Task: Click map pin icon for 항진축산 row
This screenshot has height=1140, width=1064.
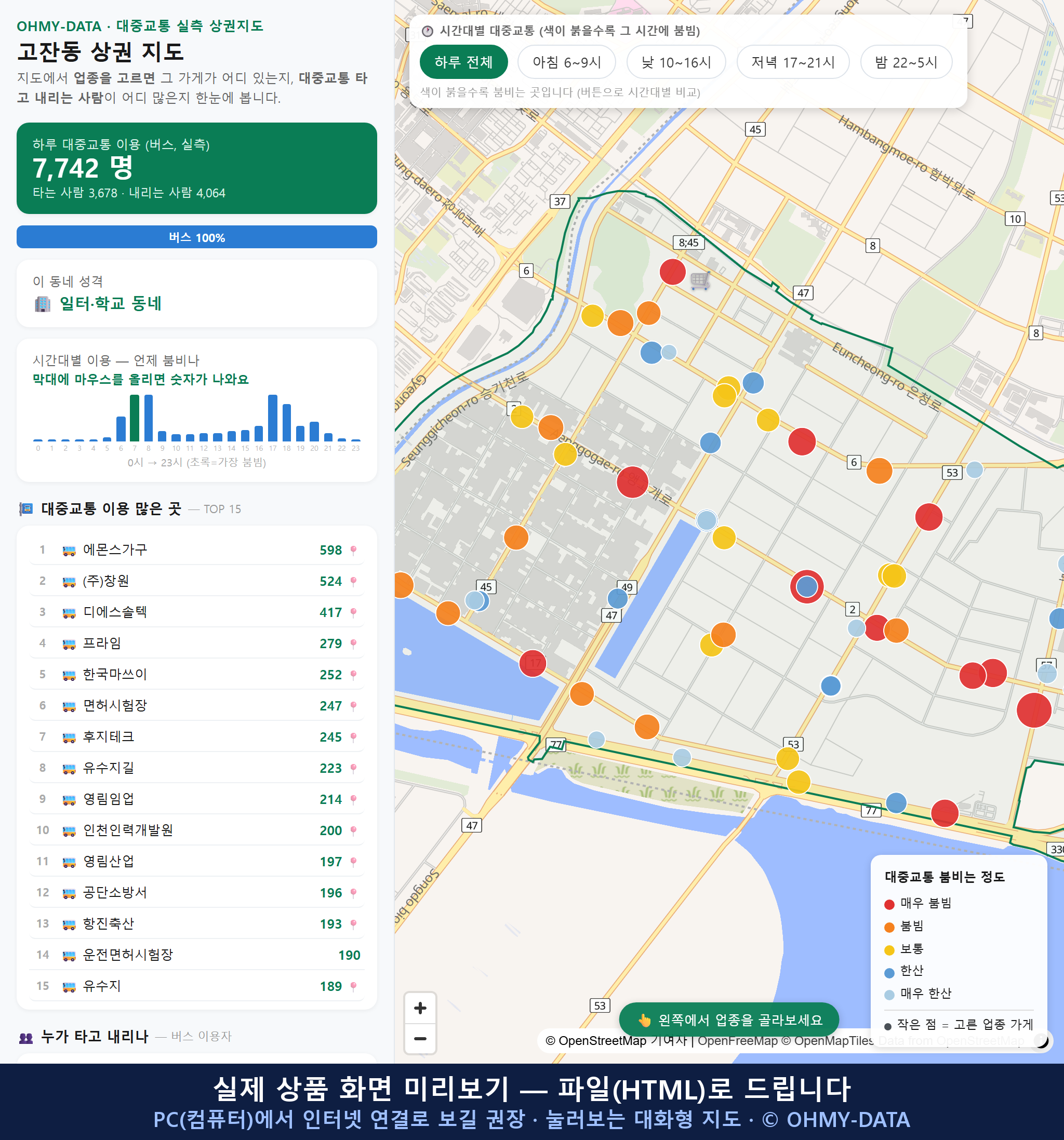Action: 353,924
